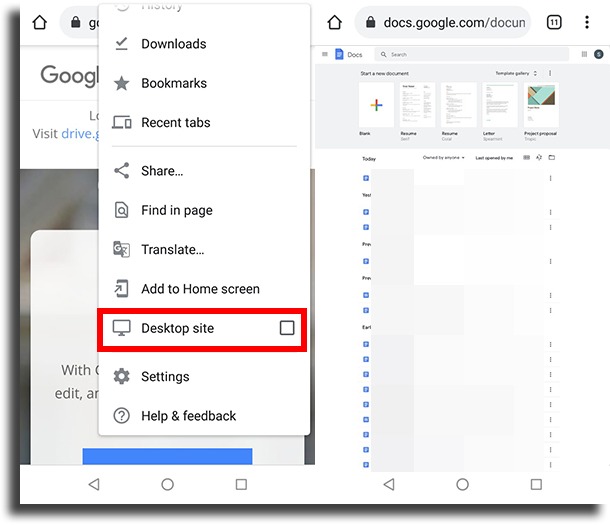
Task: Open the Google apps grid
Action: pos(584,54)
